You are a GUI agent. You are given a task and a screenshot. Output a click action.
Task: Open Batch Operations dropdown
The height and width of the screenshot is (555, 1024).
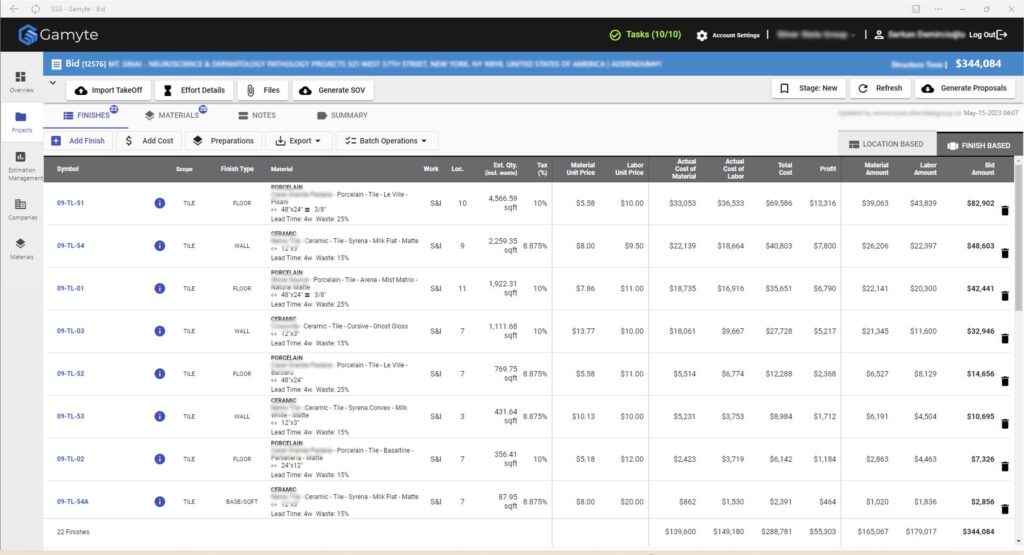(x=386, y=141)
